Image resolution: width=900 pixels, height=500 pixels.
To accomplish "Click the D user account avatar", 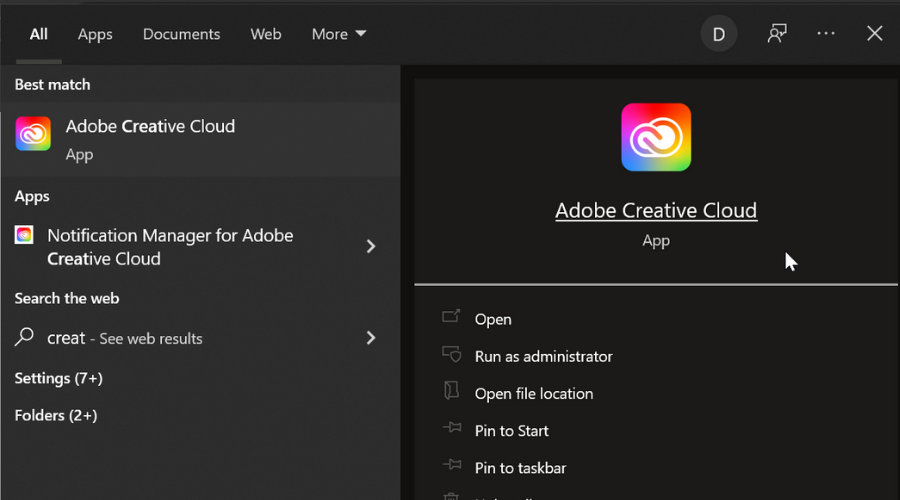I will coord(719,34).
